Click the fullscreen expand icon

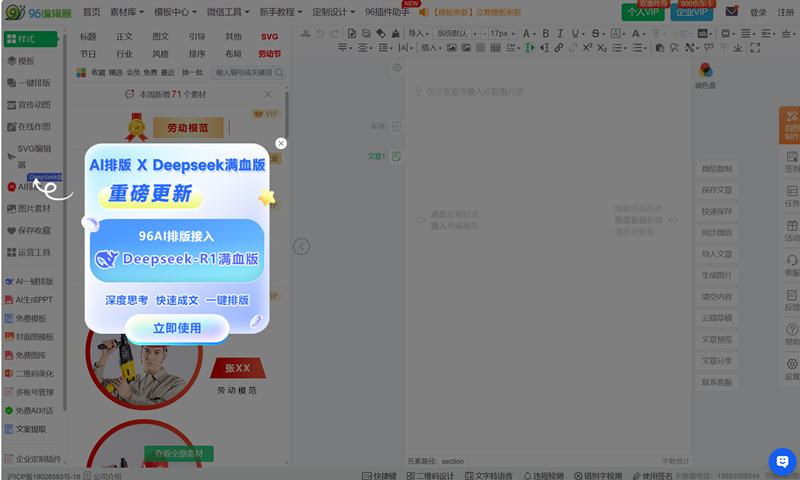pos(755,48)
